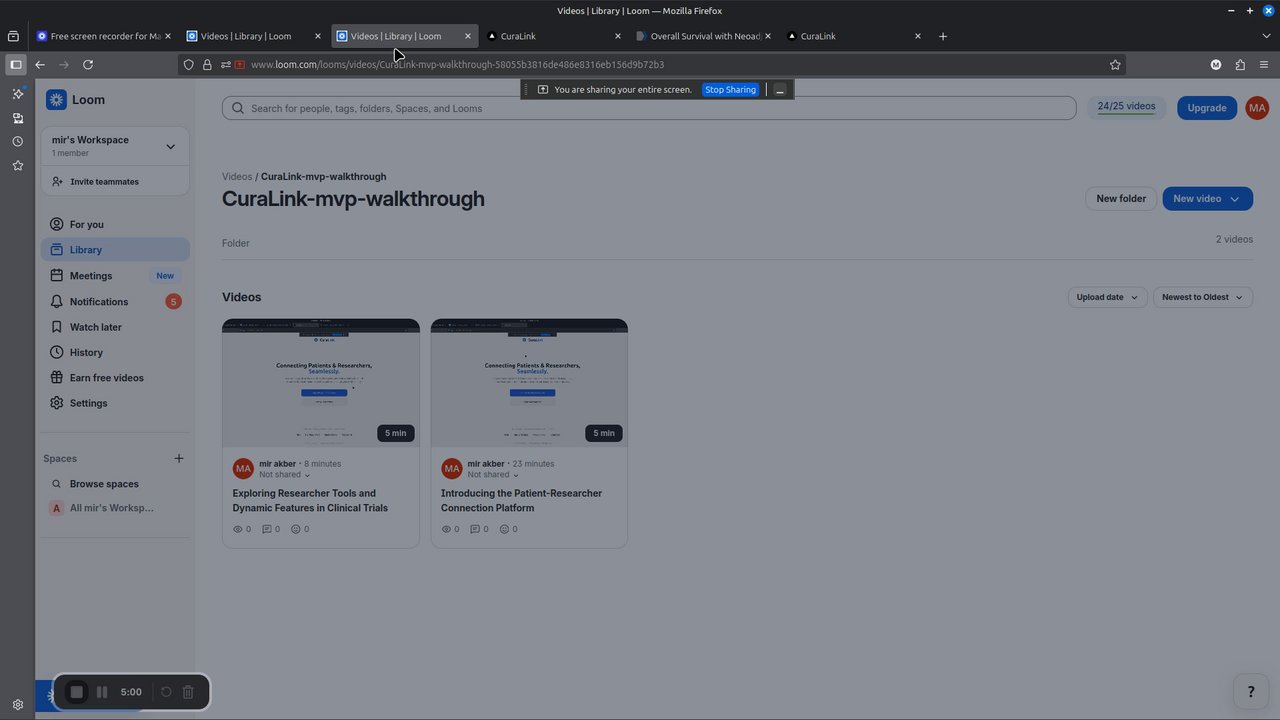Viewport: 1280px width, 720px height.
Task: Click the Introducing the Patient-Researcher Connection Platform title
Action: click(522, 500)
